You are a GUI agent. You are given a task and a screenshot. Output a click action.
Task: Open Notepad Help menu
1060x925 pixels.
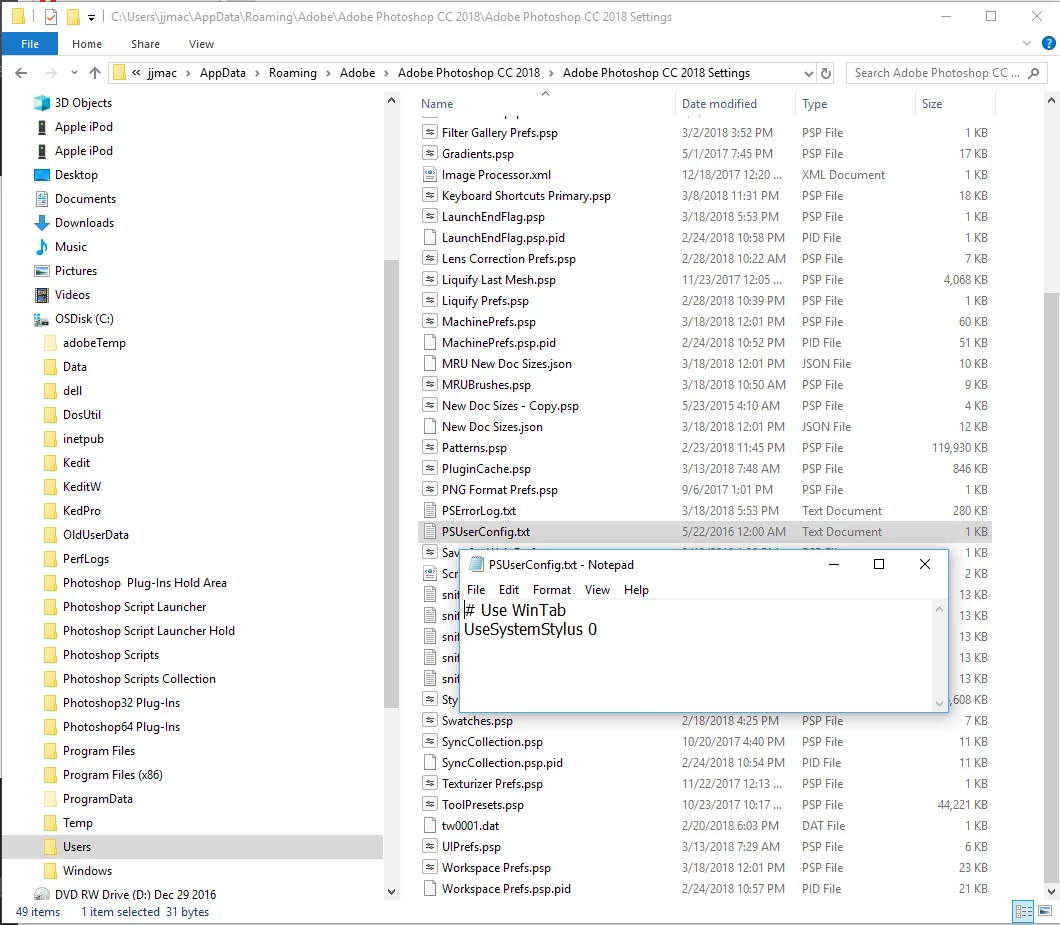click(636, 590)
